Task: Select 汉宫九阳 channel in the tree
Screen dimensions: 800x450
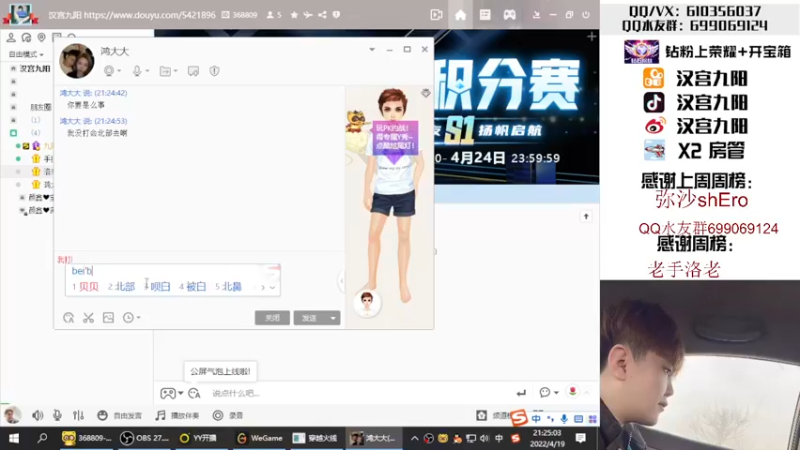Action: (35, 68)
